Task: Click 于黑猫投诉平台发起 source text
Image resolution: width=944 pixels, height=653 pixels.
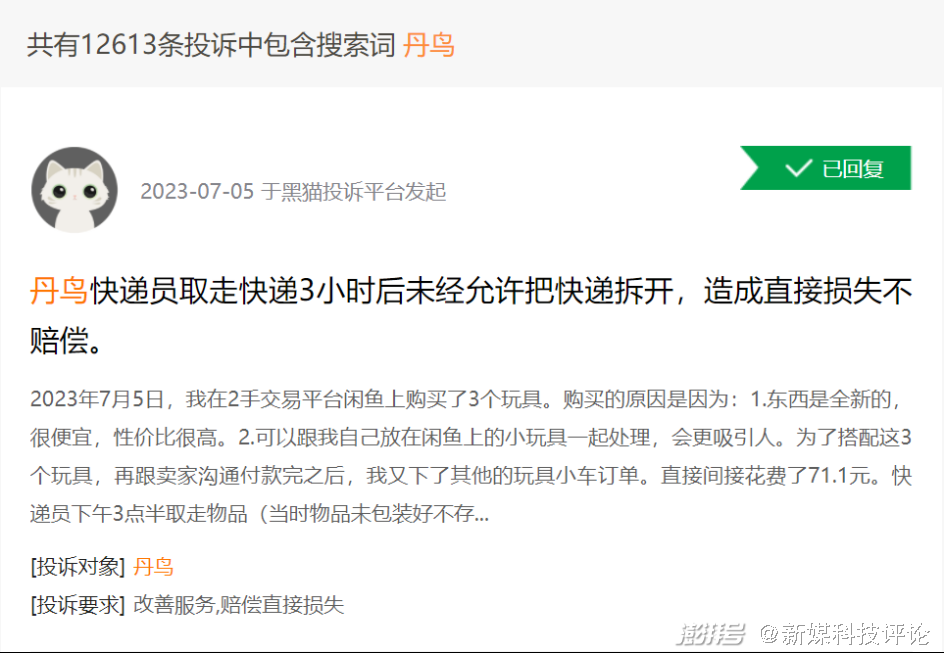Action: coord(353,191)
